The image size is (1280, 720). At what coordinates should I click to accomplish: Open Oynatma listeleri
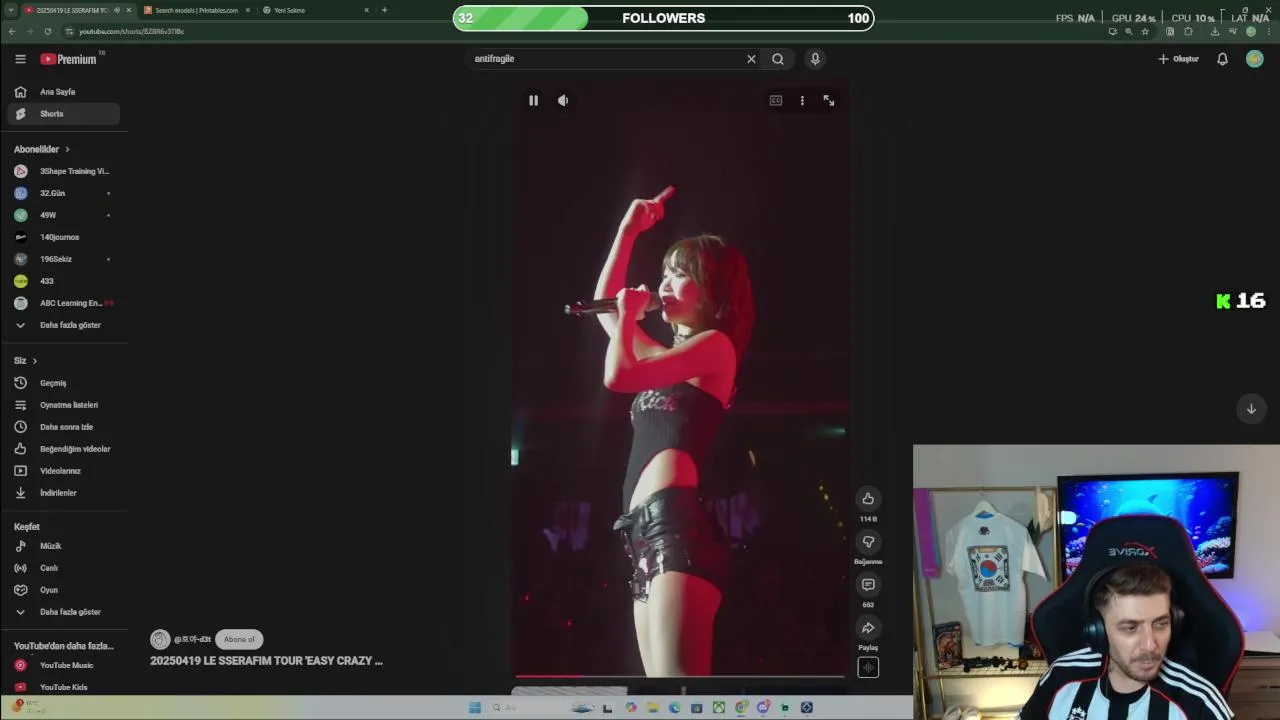point(64,405)
